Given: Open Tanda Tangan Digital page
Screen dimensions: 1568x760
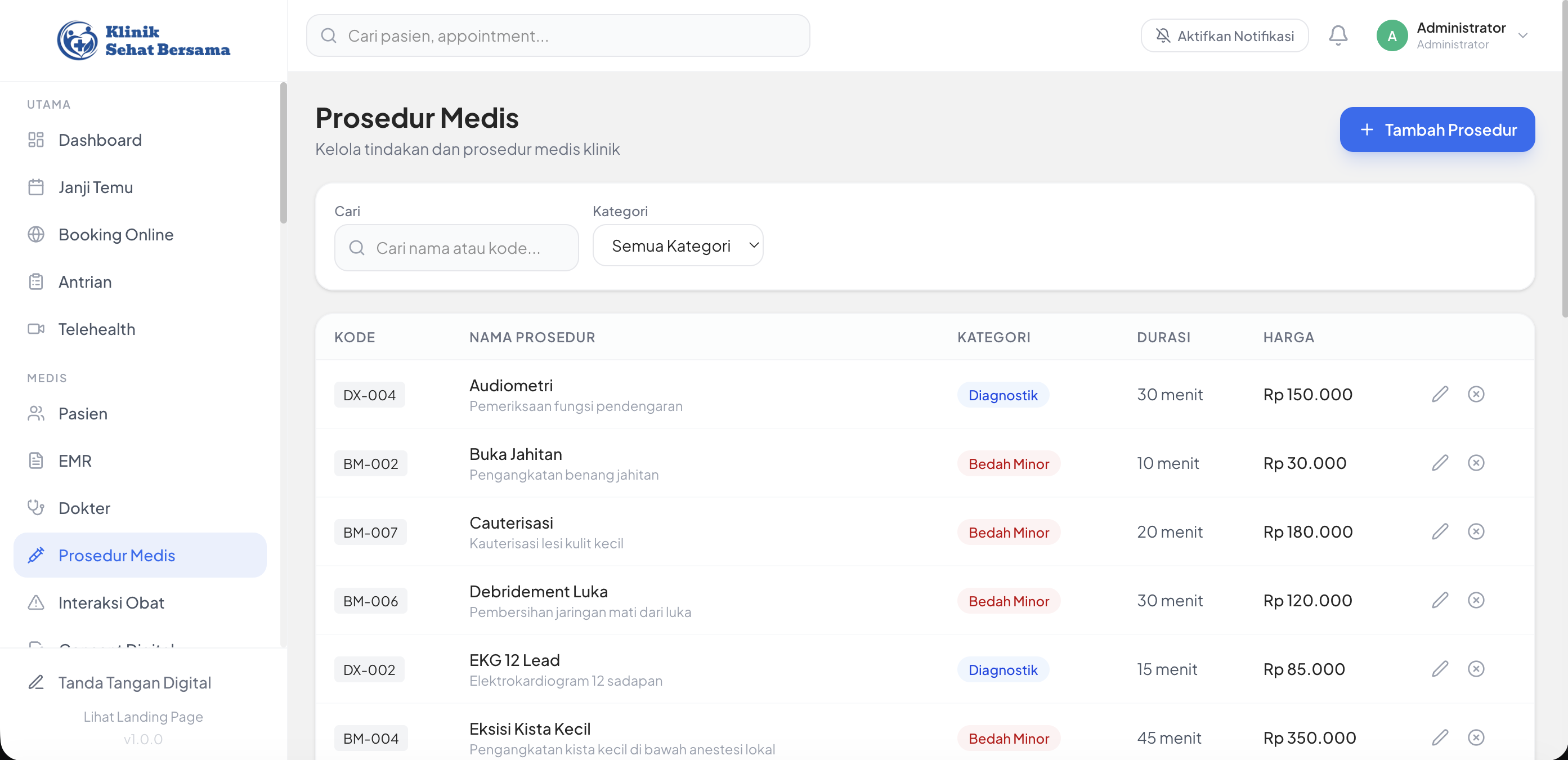Looking at the screenshot, I should click(x=135, y=683).
